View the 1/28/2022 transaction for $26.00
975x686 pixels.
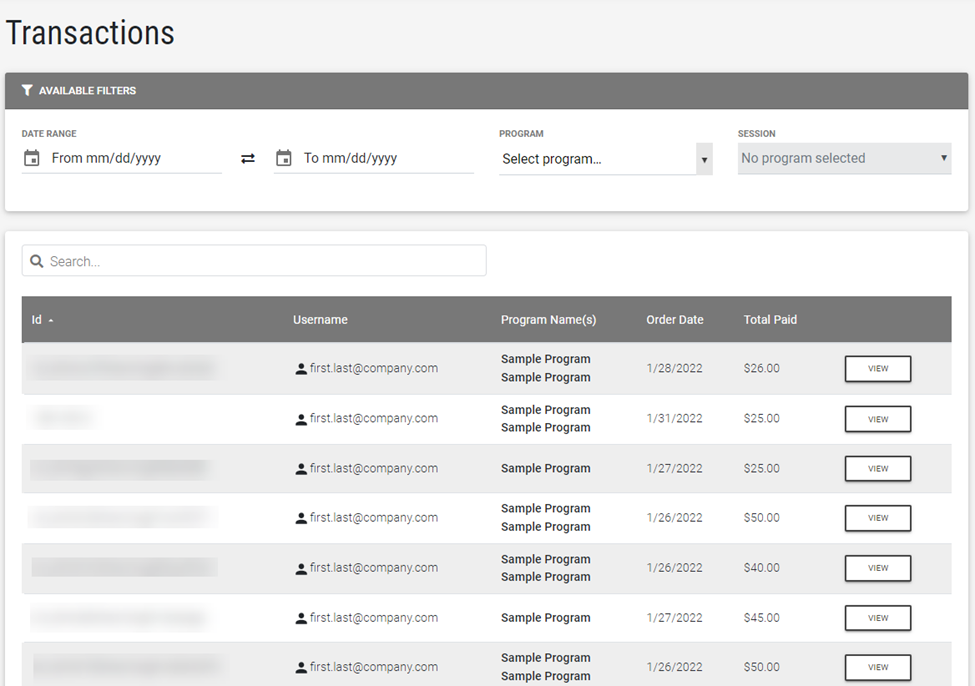(877, 369)
